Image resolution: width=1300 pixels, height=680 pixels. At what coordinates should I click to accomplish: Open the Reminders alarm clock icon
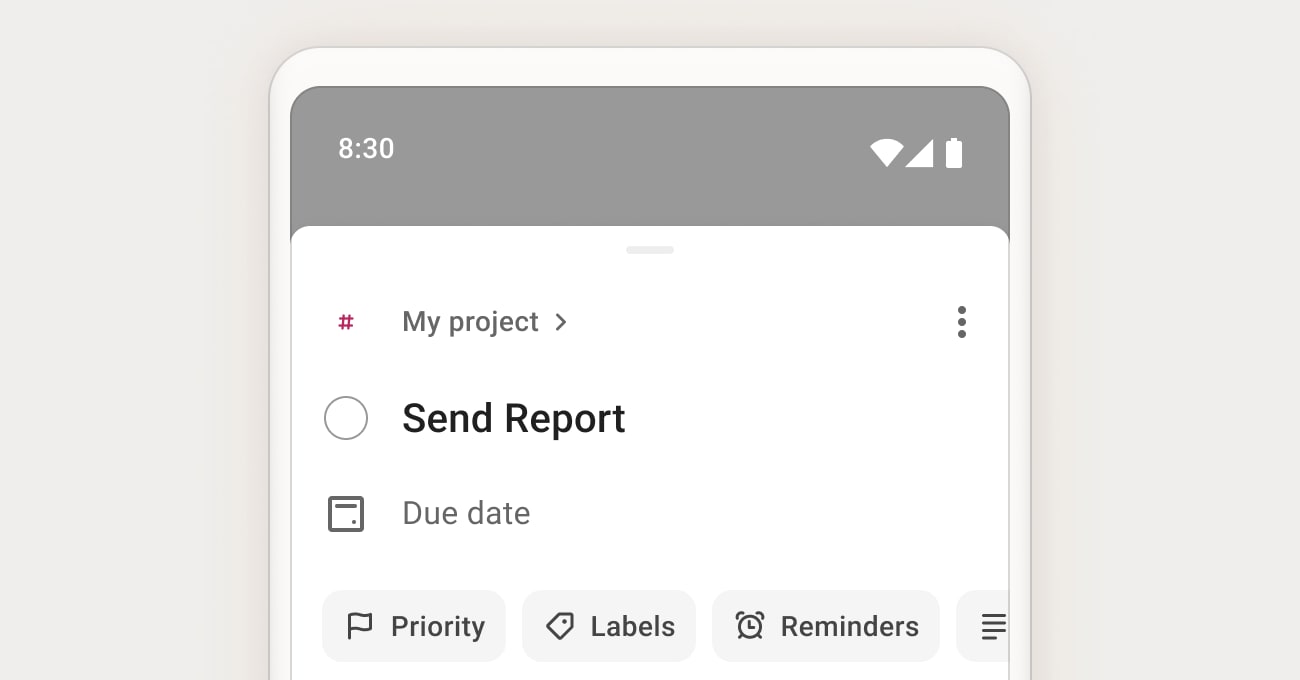pos(750,626)
